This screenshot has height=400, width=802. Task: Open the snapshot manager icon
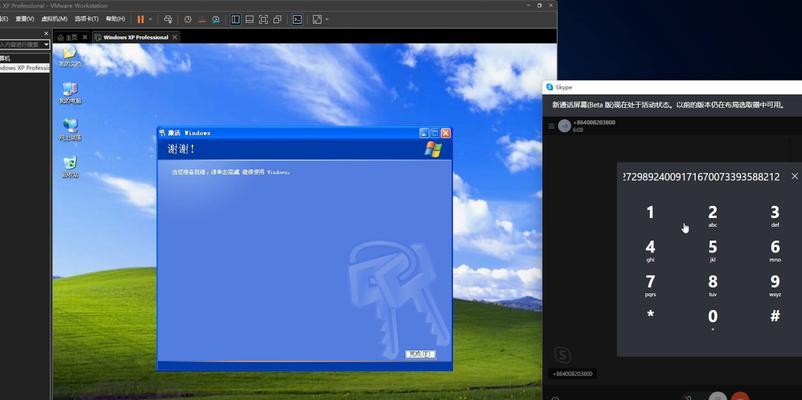216,19
